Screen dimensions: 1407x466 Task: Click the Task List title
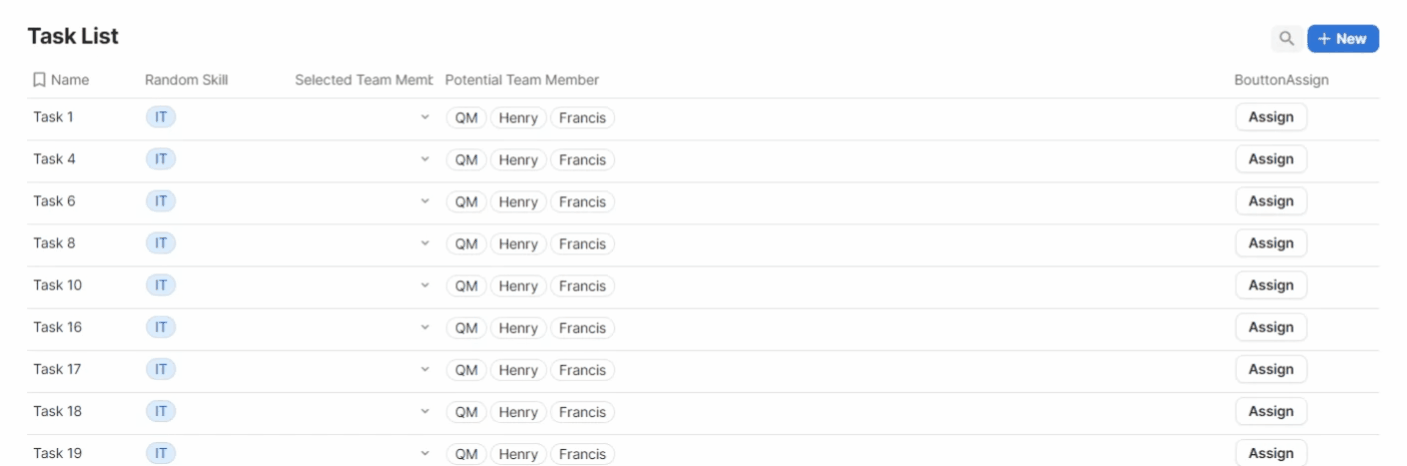[x=73, y=36]
